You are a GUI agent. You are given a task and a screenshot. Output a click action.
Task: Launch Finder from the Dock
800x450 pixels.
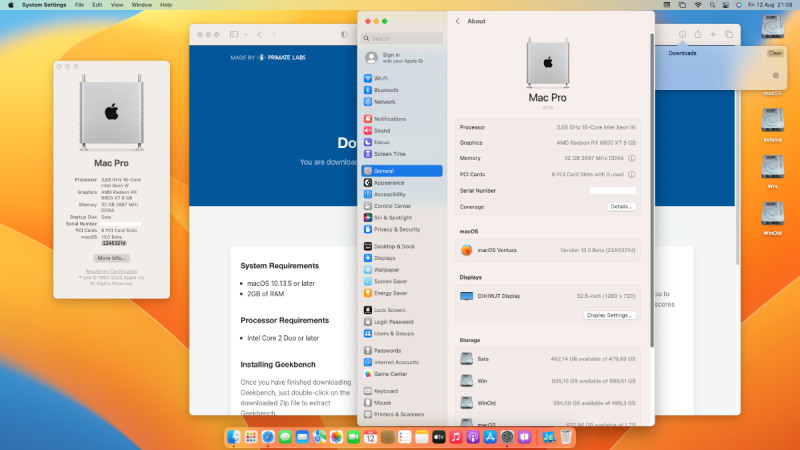(233, 437)
